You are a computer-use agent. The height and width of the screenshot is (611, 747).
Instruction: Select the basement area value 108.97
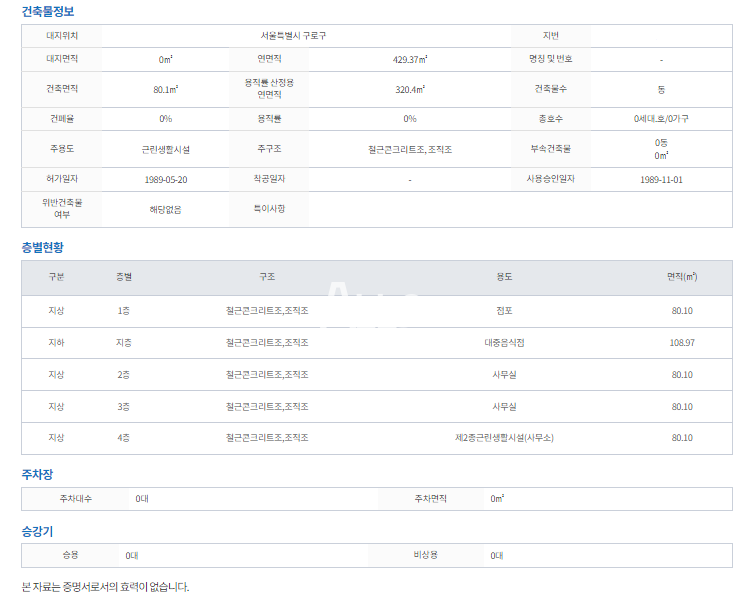tap(682, 343)
